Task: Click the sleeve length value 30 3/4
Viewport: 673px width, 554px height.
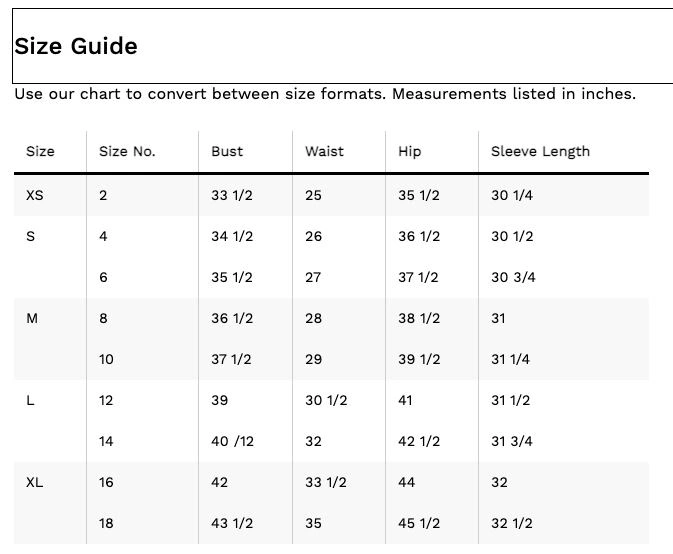Action: [513, 278]
